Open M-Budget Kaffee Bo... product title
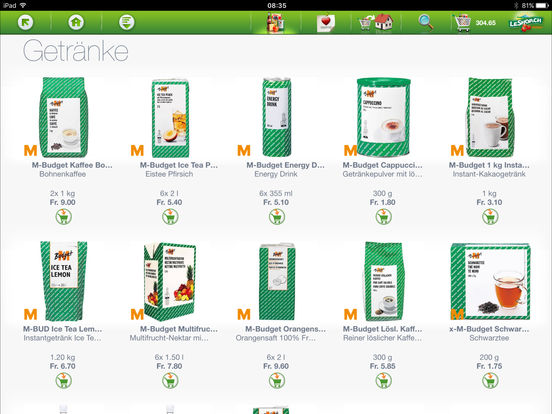The height and width of the screenshot is (414, 552). [x=72, y=165]
